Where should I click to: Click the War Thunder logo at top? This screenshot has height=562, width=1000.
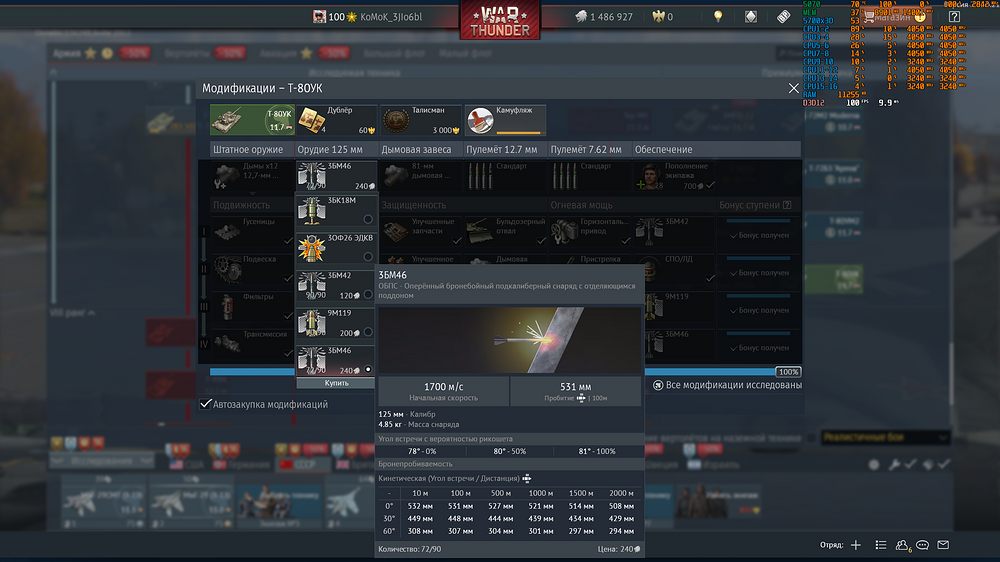pos(500,20)
